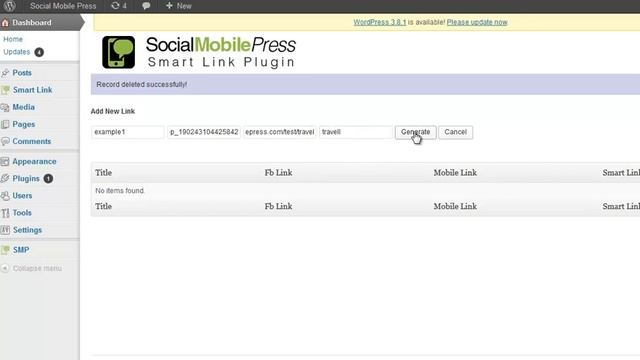
Task: Click the Plugins update count badge
Action: coord(48,179)
